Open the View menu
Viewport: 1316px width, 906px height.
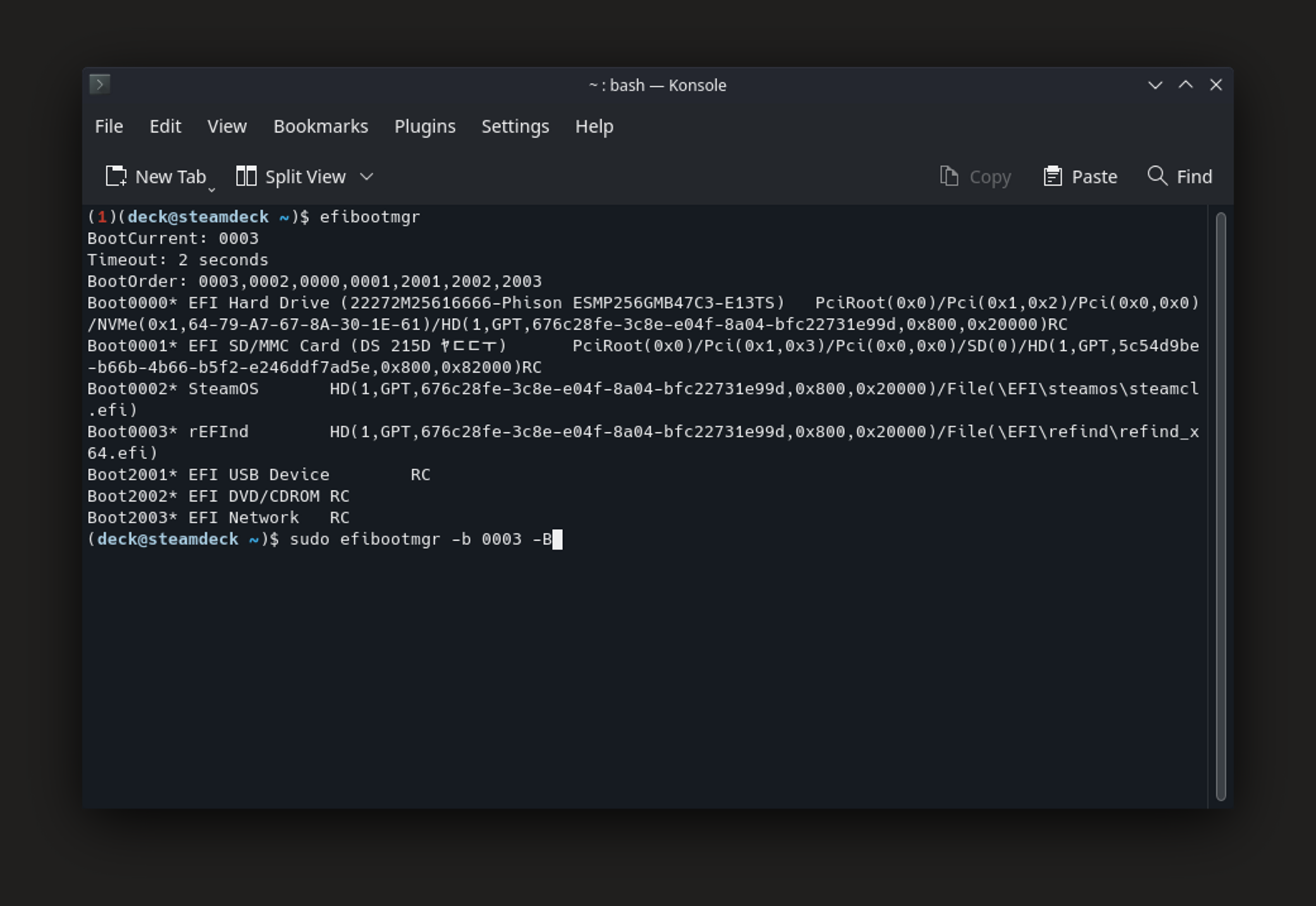coord(227,126)
